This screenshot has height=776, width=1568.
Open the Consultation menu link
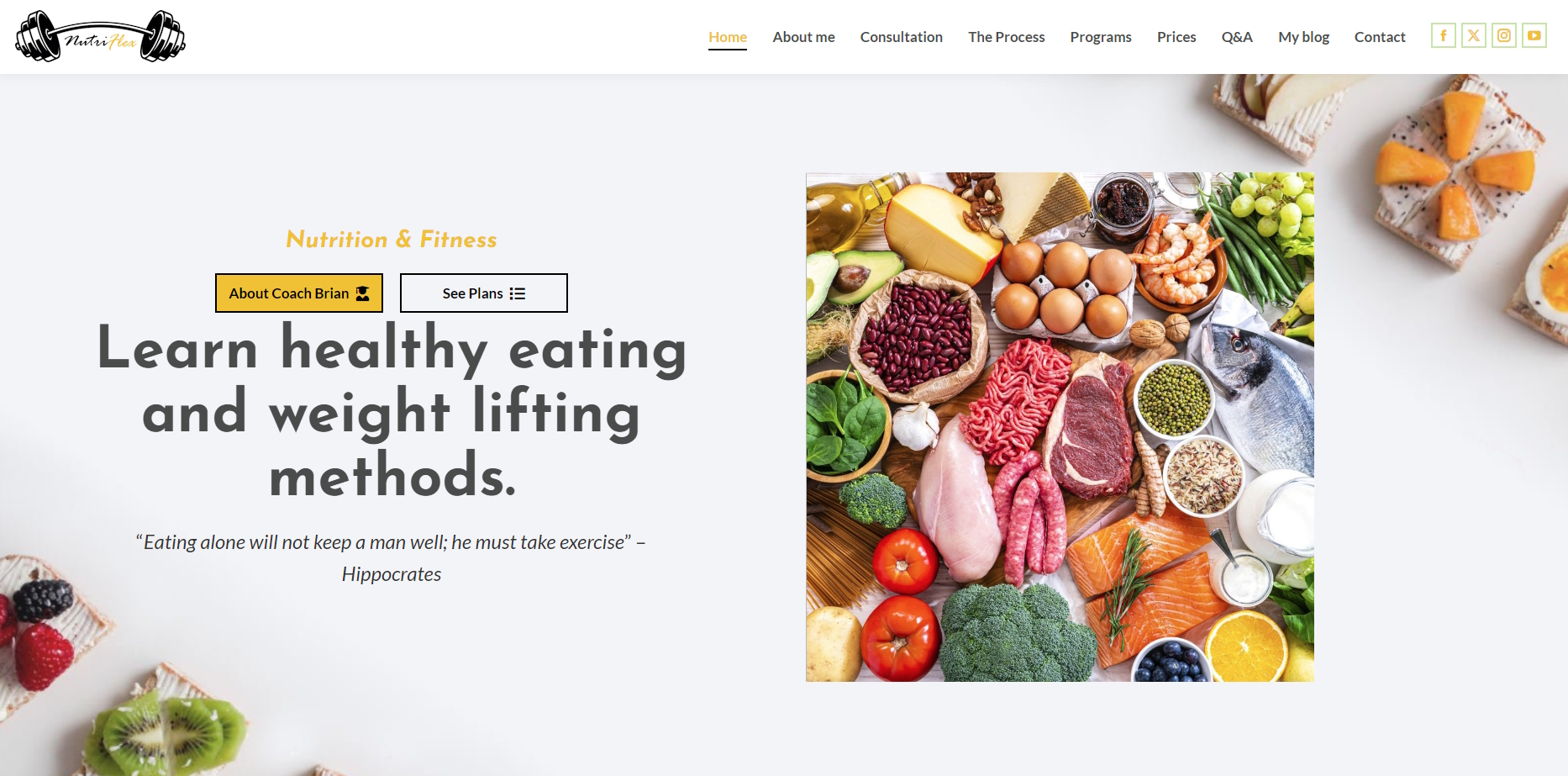pyautogui.click(x=901, y=37)
